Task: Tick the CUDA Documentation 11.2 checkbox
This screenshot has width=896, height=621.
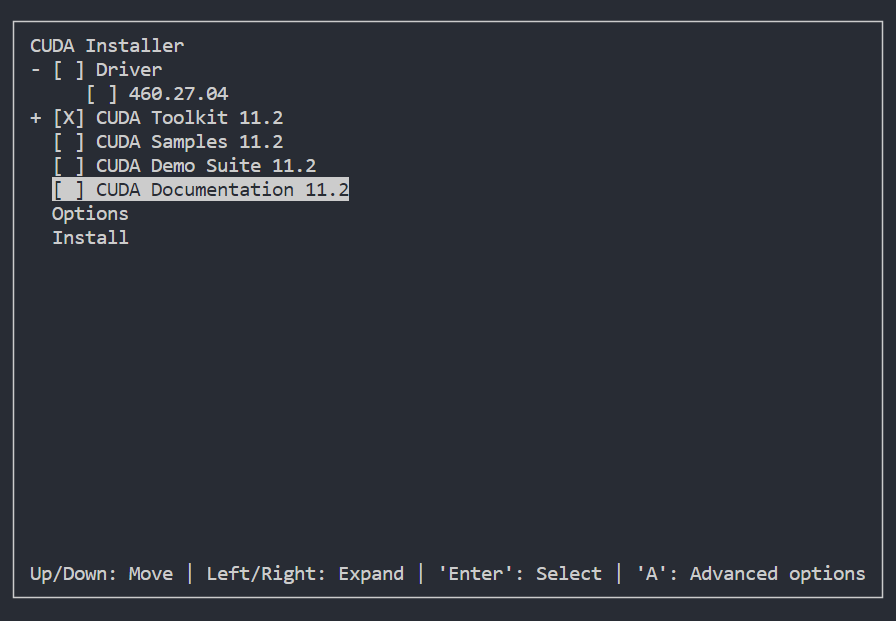Action: coord(69,190)
